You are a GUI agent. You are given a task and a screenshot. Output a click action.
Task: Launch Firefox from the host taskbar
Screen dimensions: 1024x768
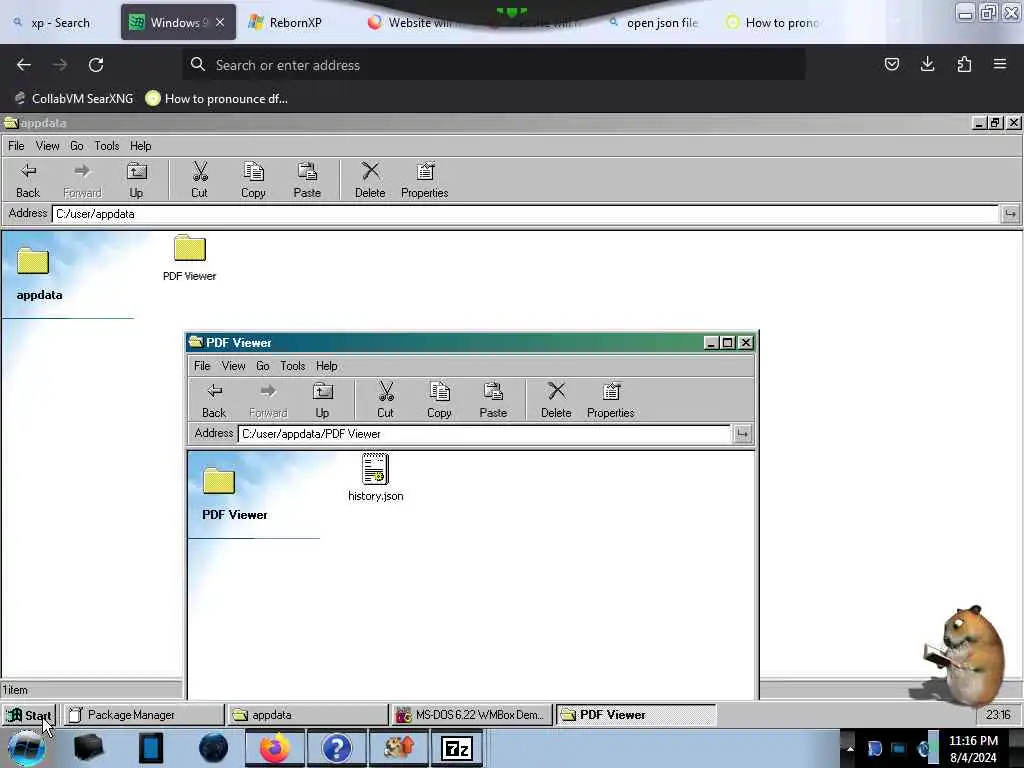tap(274, 748)
